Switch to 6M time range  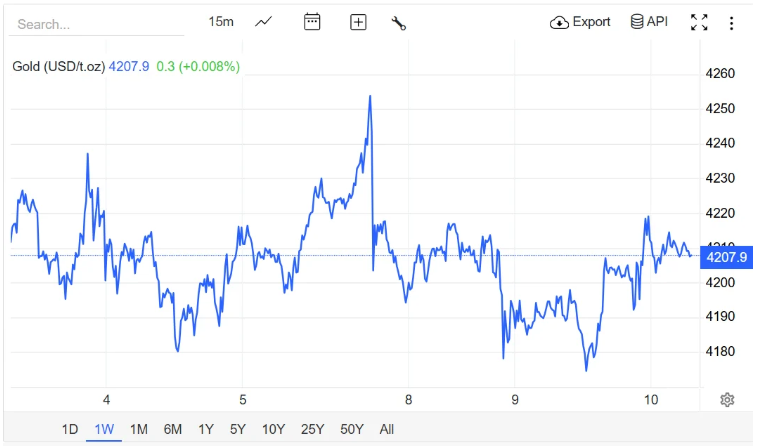click(173, 430)
